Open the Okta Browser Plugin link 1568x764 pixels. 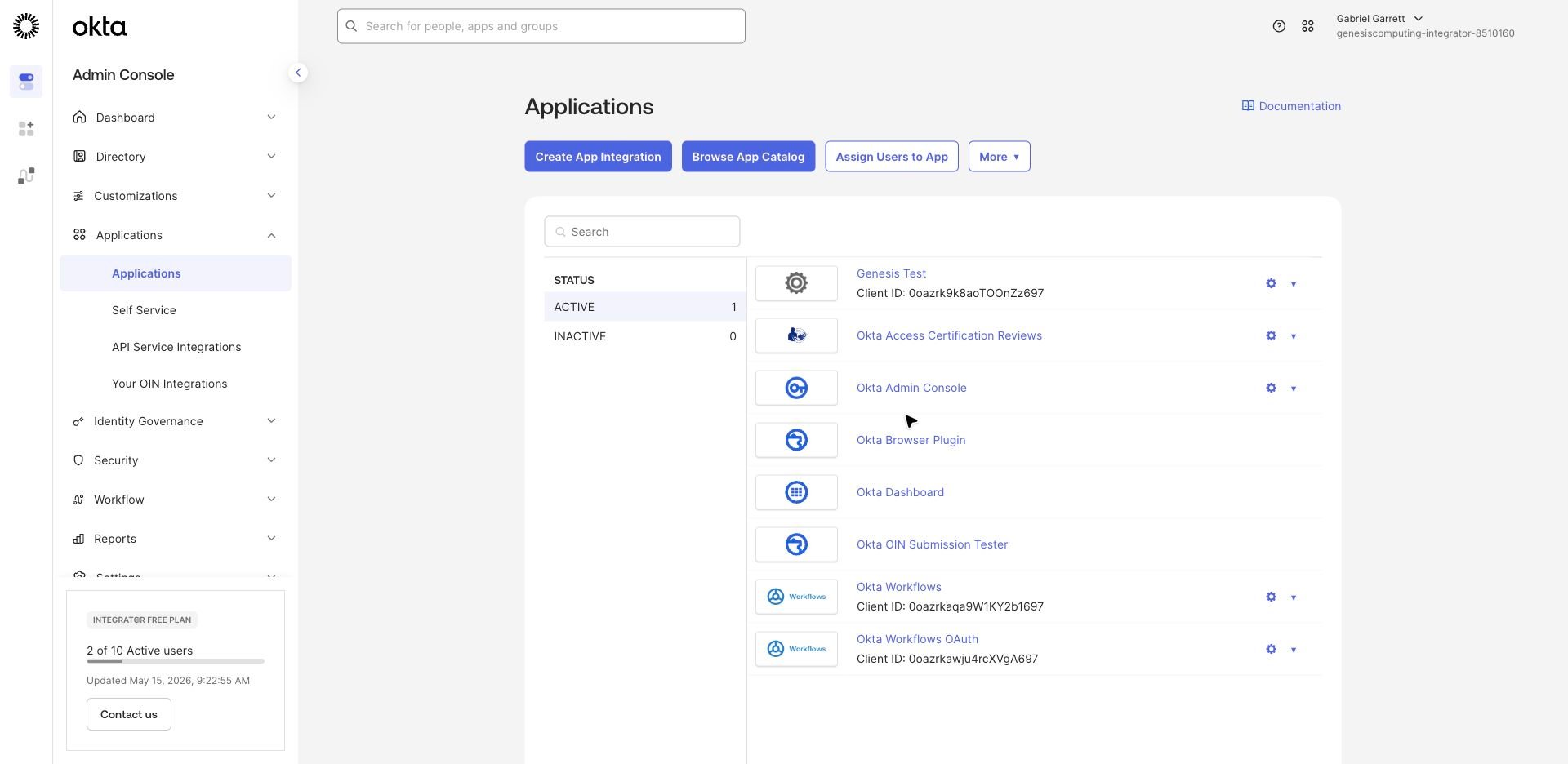tap(911, 440)
